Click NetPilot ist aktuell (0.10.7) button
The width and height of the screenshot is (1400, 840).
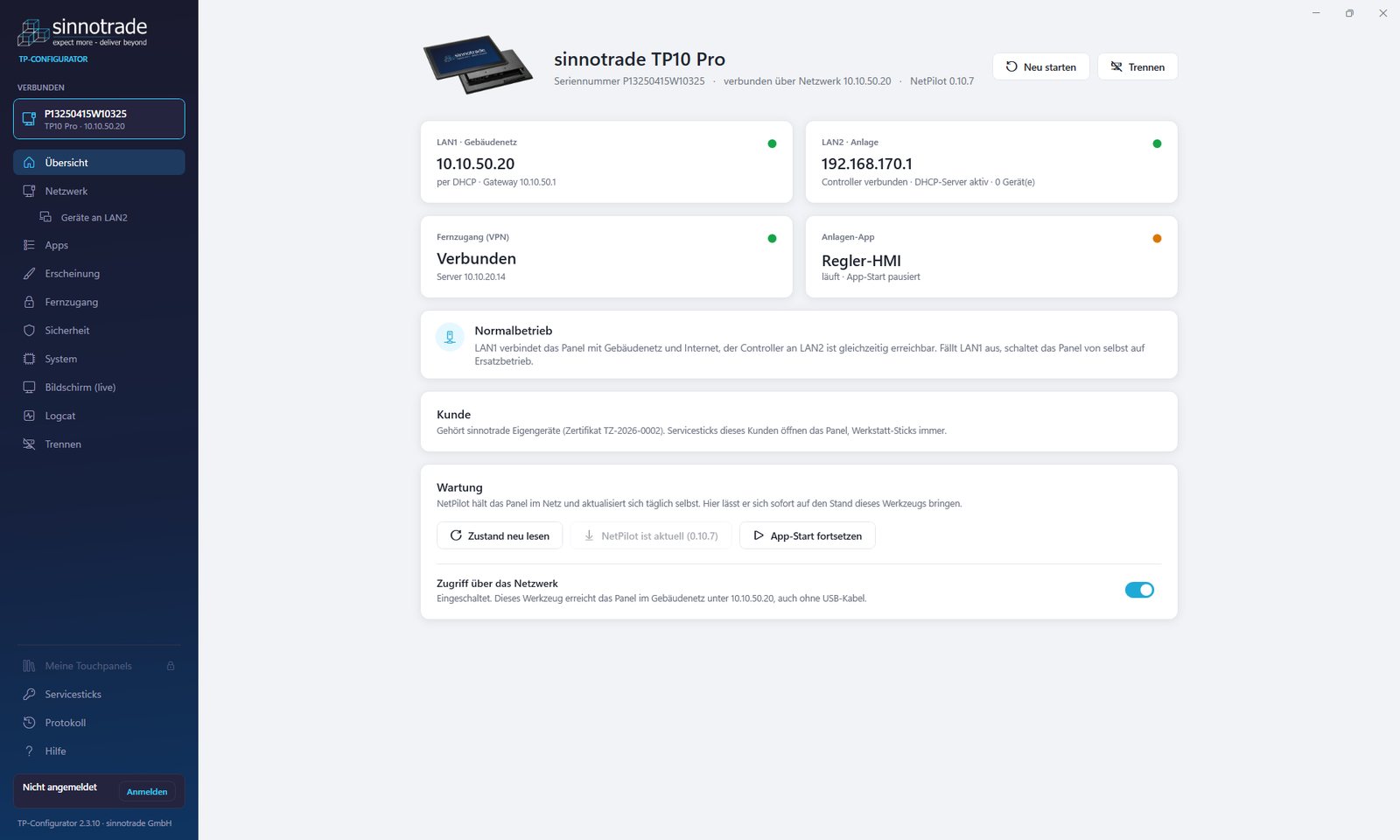[x=651, y=535]
